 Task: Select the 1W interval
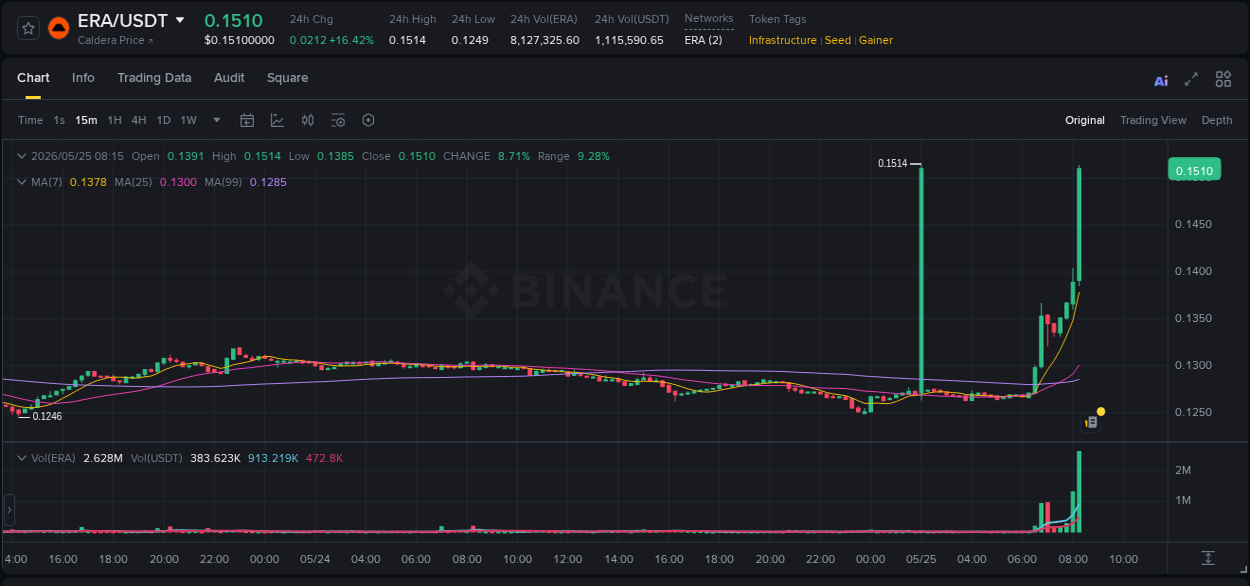[x=188, y=120]
